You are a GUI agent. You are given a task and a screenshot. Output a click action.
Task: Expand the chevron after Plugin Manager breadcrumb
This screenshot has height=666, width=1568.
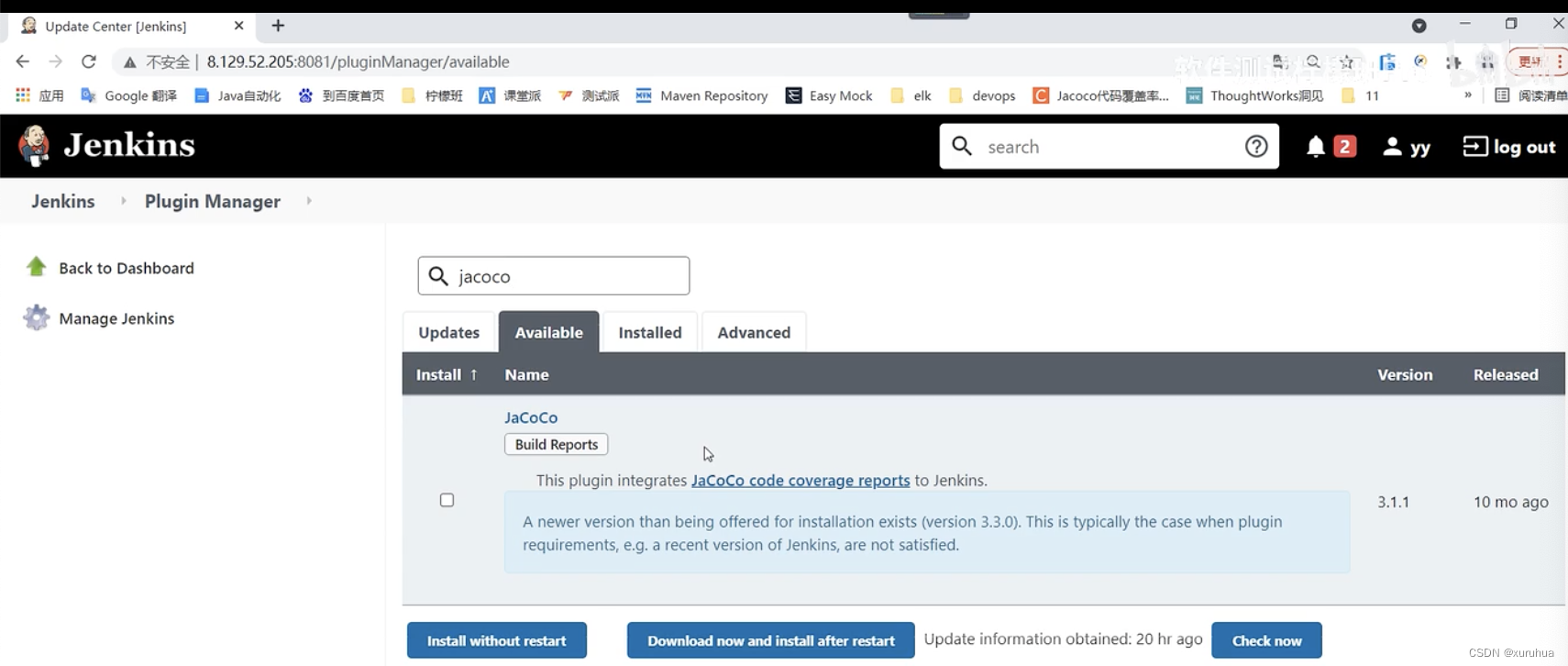tap(309, 200)
